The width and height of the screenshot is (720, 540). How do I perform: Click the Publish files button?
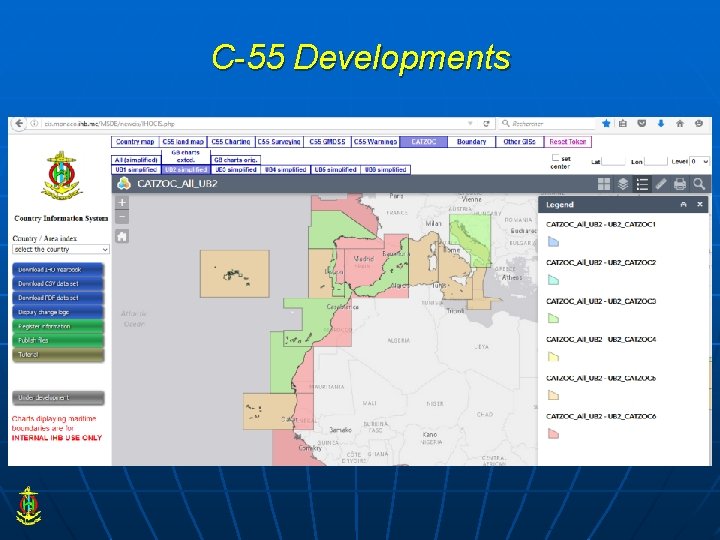pos(58,341)
